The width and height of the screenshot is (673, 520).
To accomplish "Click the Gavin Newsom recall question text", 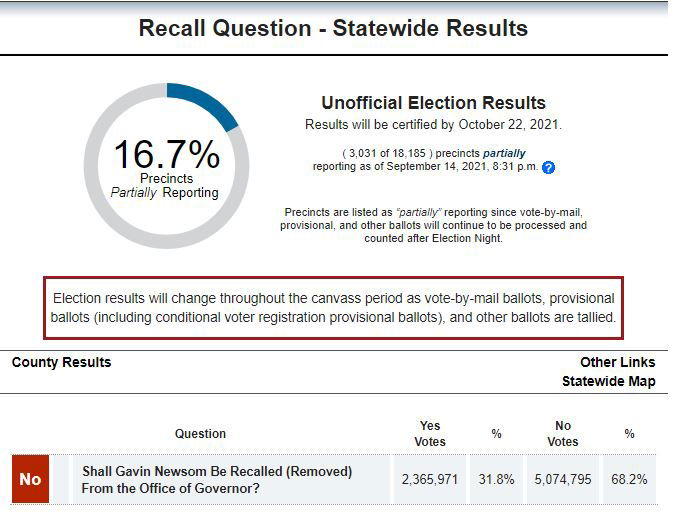I will [217, 479].
